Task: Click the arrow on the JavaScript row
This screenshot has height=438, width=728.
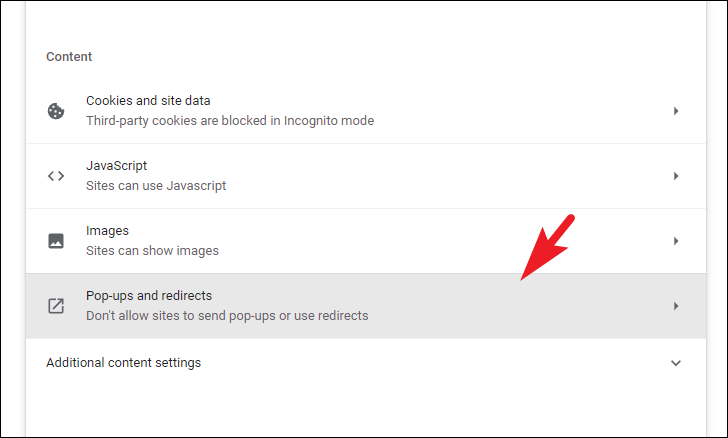Action: tap(676, 176)
